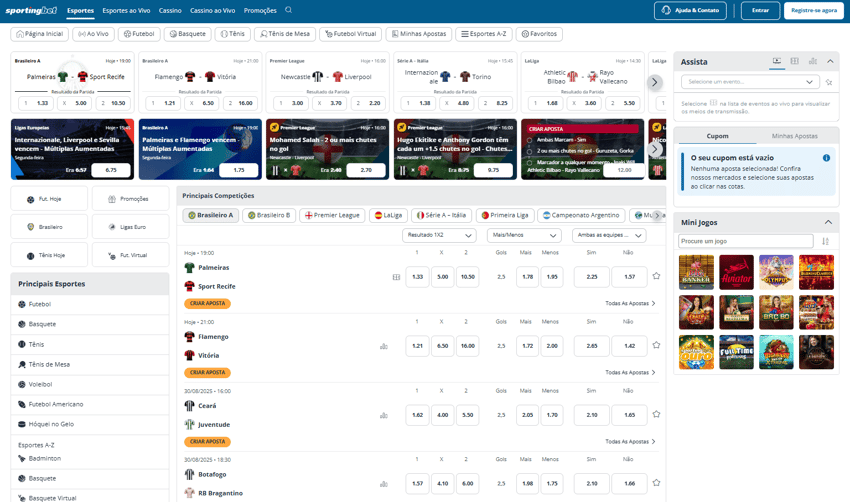Favorite the Ceará vs Juventude match
The image size is (850, 502).
click(x=656, y=414)
